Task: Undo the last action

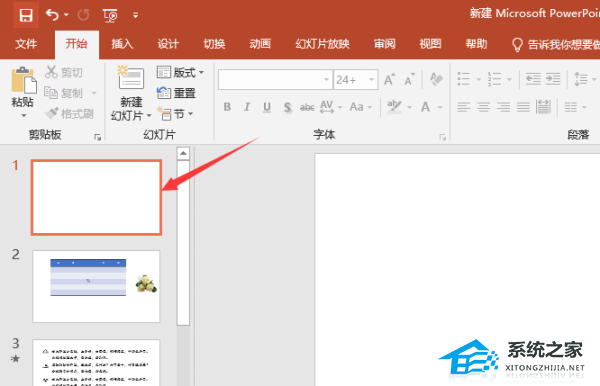Action: point(52,15)
